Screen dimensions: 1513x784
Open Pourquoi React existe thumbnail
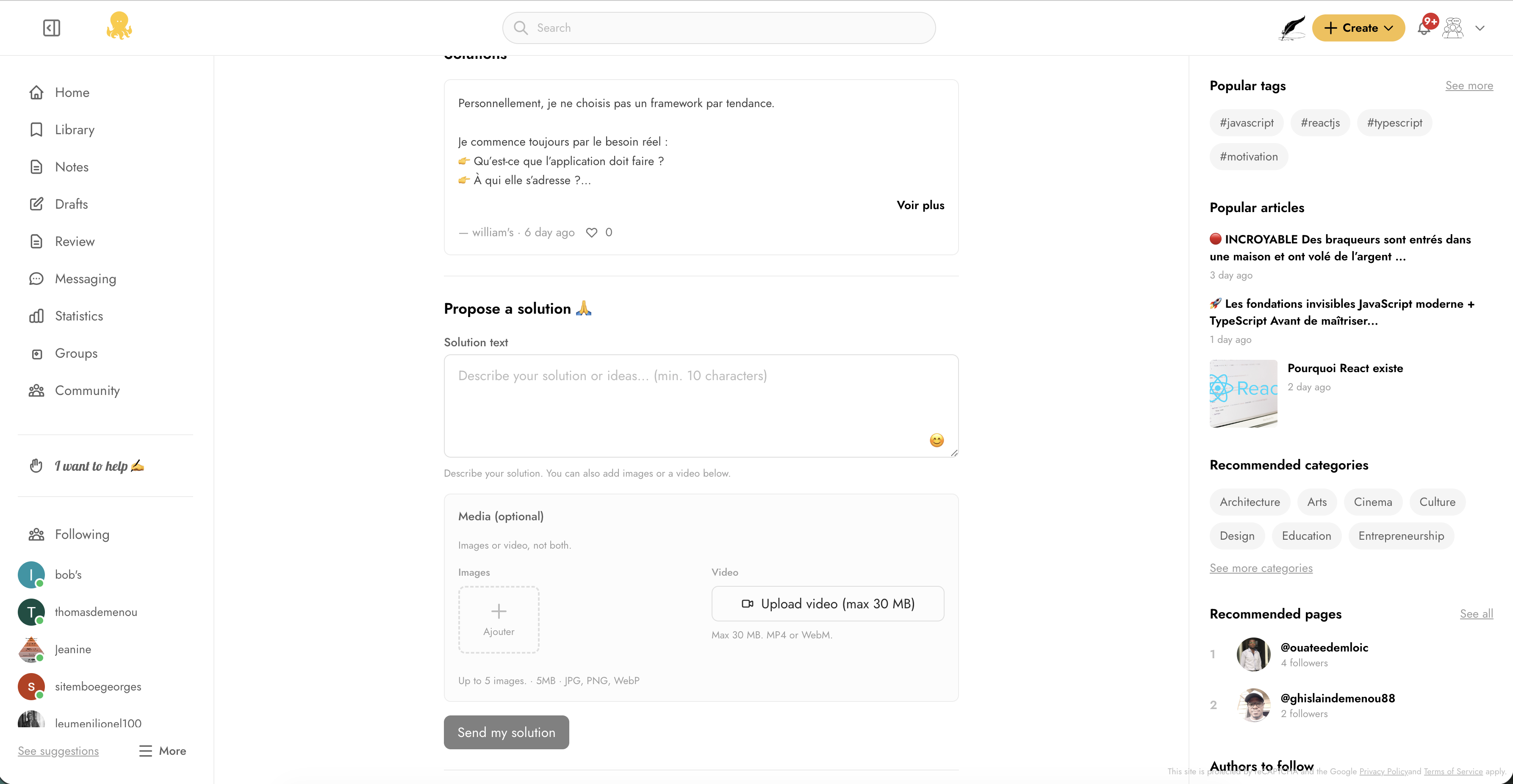(1244, 394)
